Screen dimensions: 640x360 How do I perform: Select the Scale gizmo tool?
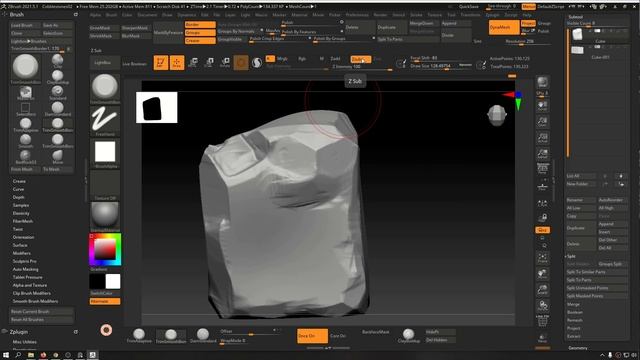[x=209, y=62]
